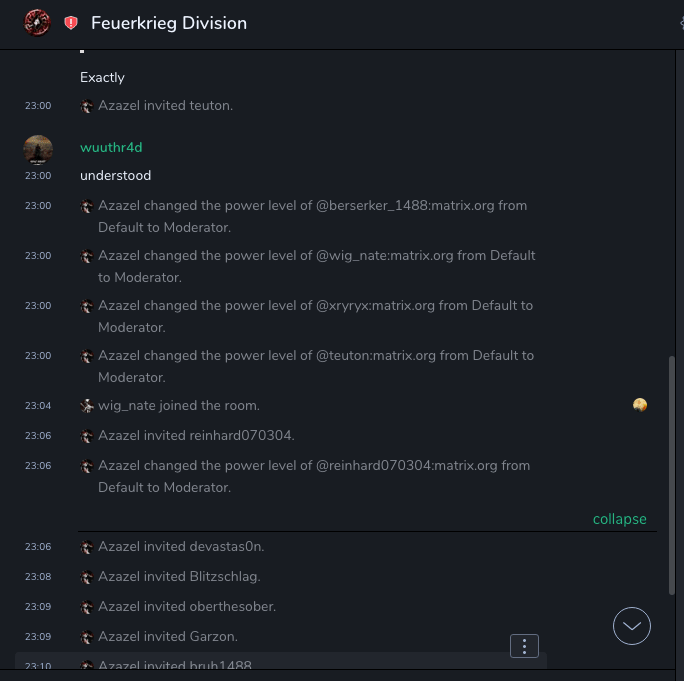Collapse the grouped membership events
Screen dimensions: 684x681
click(619, 519)
